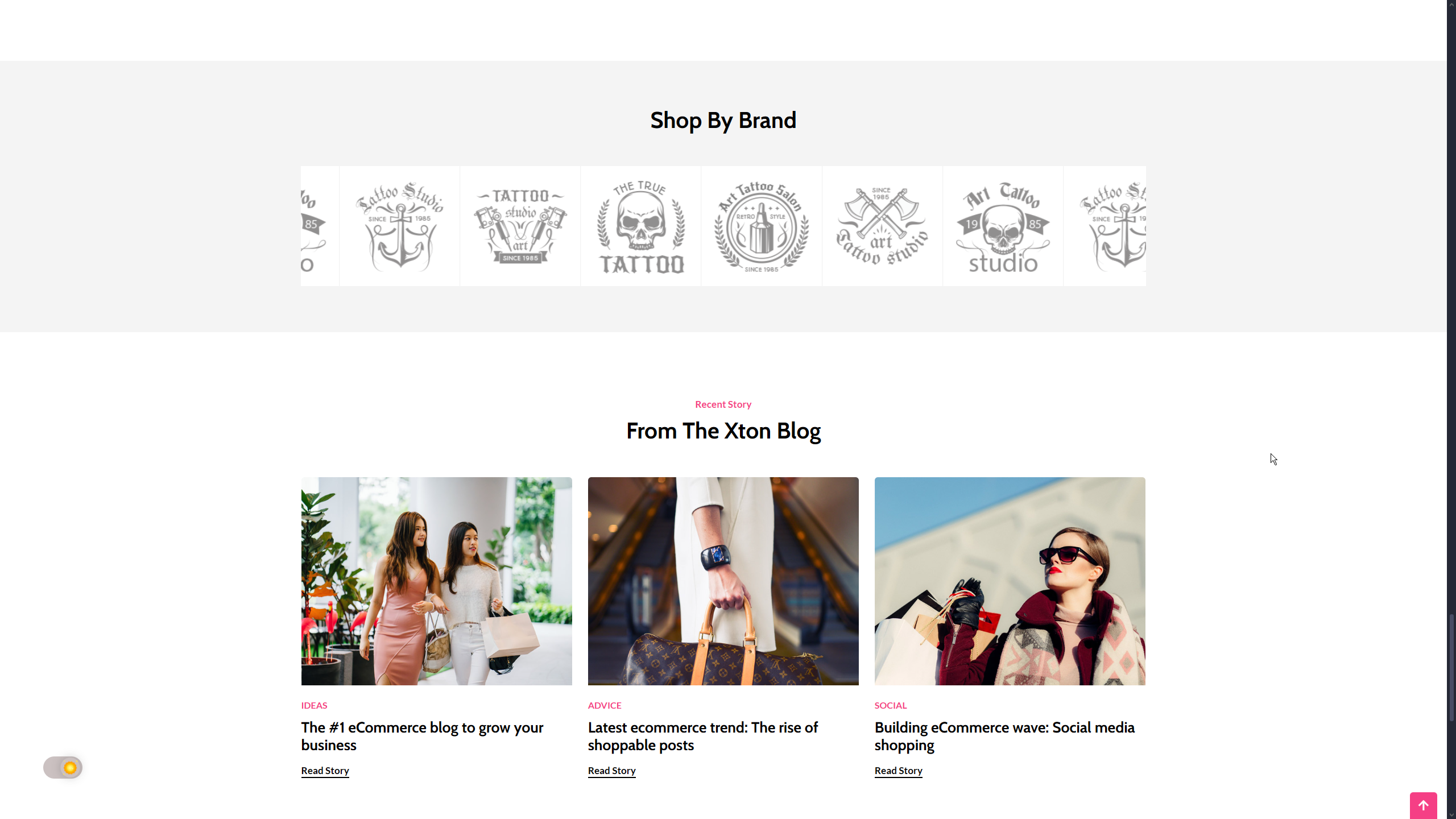Open the two women shopping blog image
This screenshot has height=819, width=1456.
click(436, 581)
